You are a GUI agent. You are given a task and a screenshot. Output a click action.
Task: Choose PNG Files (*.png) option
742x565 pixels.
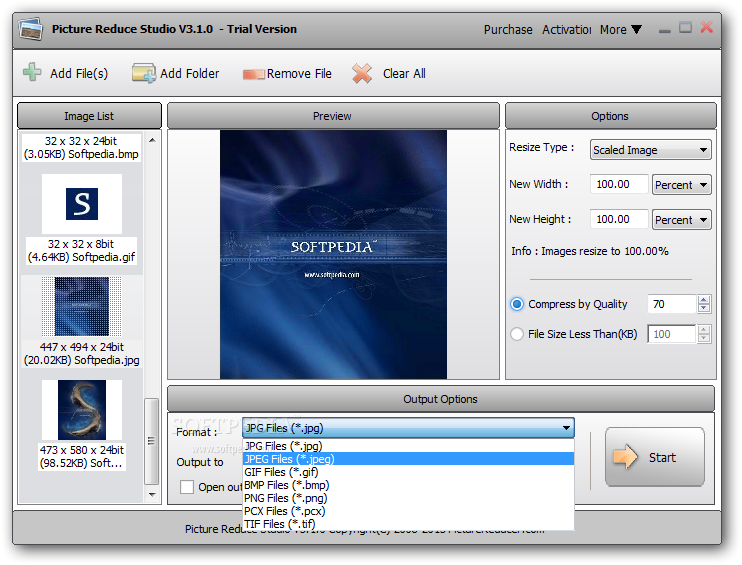coord(408,498)
